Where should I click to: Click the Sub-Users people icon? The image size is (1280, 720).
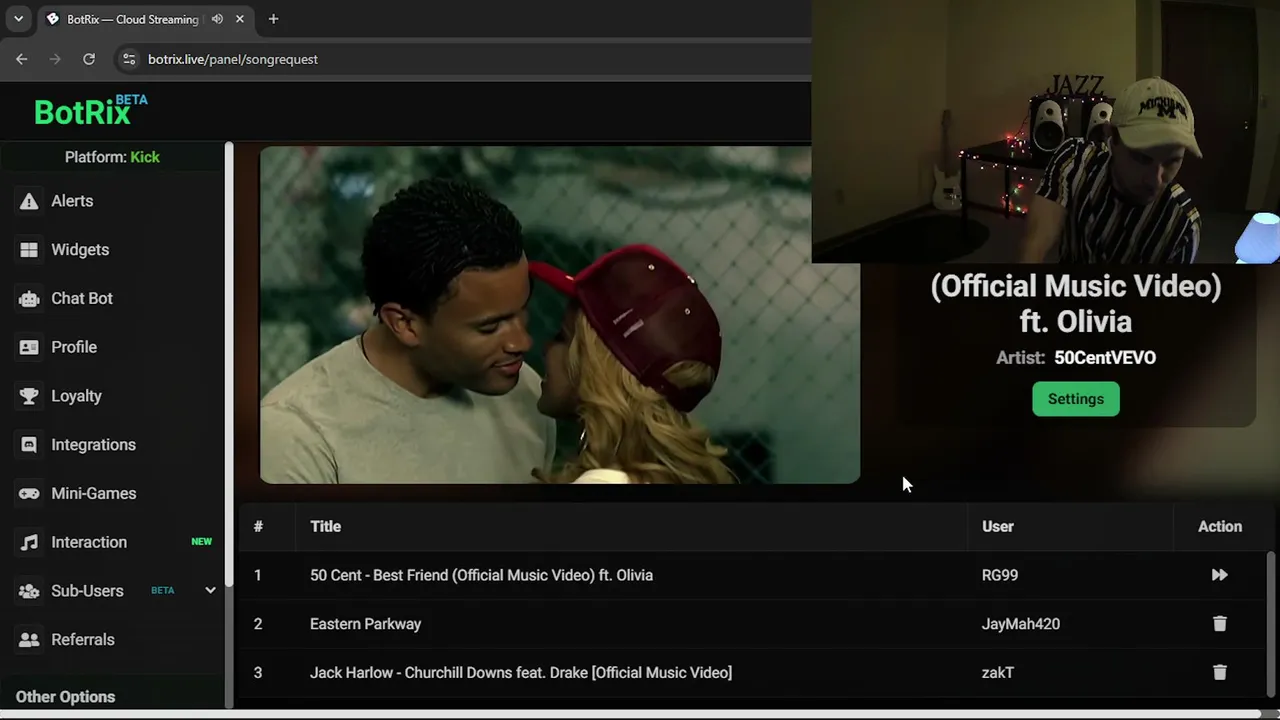tap(29, 591)
